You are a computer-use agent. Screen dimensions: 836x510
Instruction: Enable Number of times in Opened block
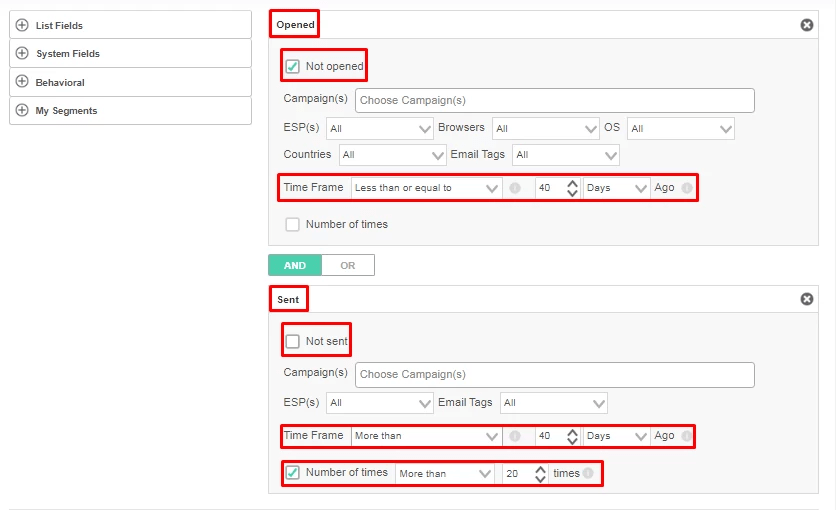click(292, 224)
